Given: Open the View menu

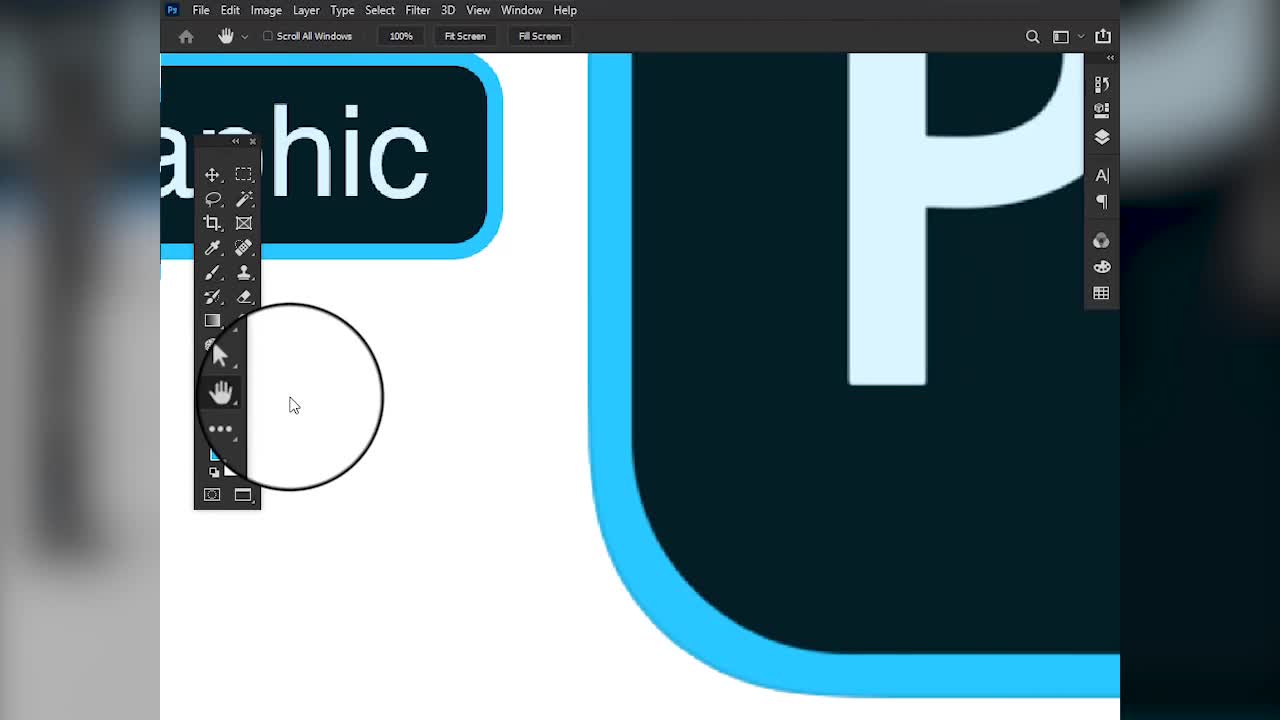Looking at the screenshot, I should 478,10.
